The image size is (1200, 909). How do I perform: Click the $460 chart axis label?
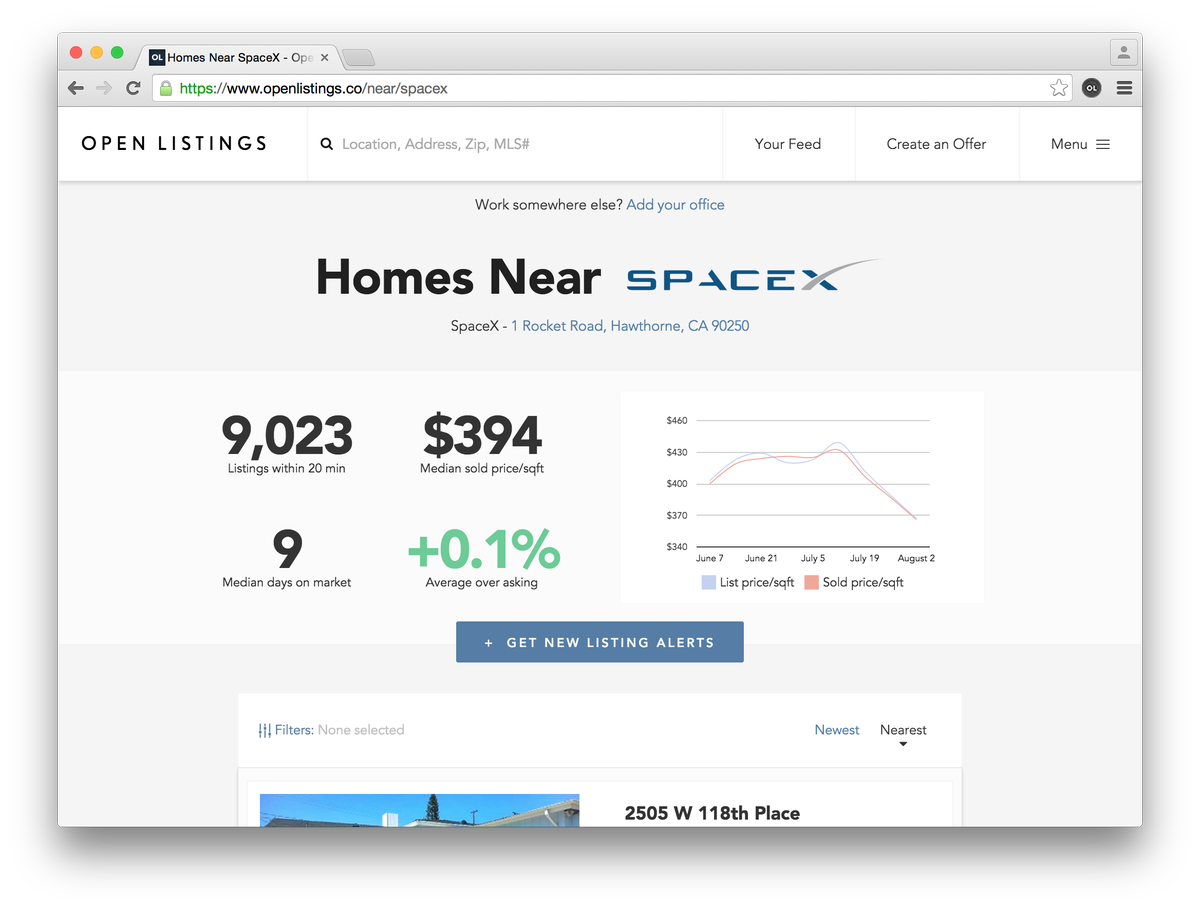(677, 421)
